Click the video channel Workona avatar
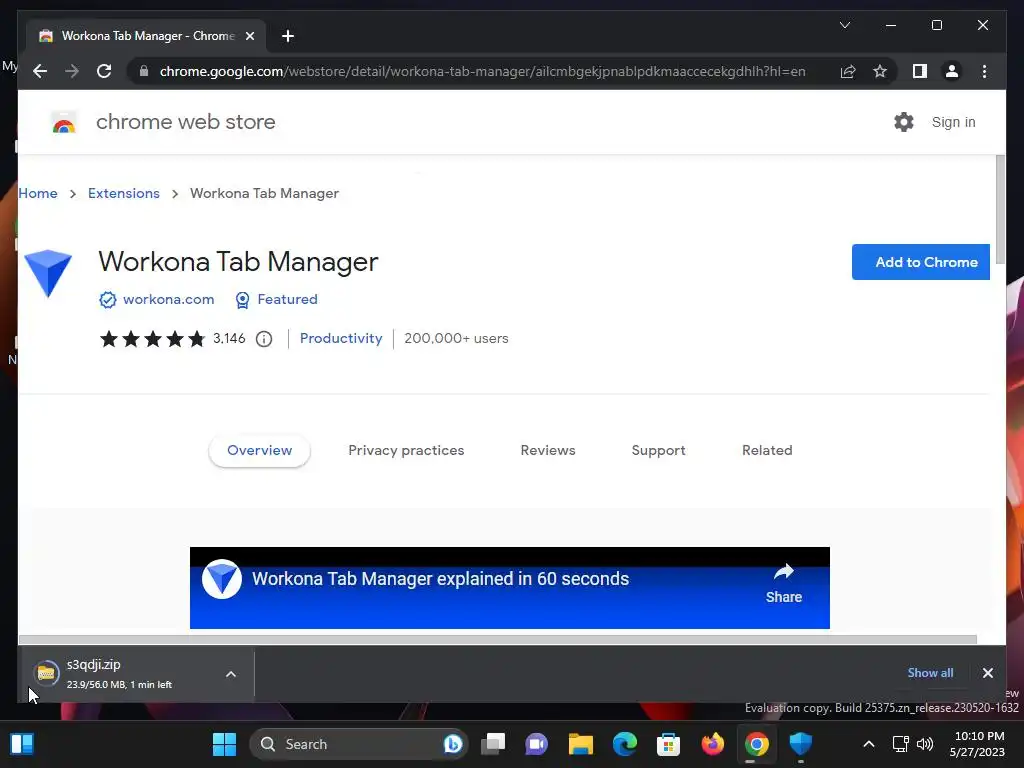Viewport: 1024px width, 768px height. (222, 579)
